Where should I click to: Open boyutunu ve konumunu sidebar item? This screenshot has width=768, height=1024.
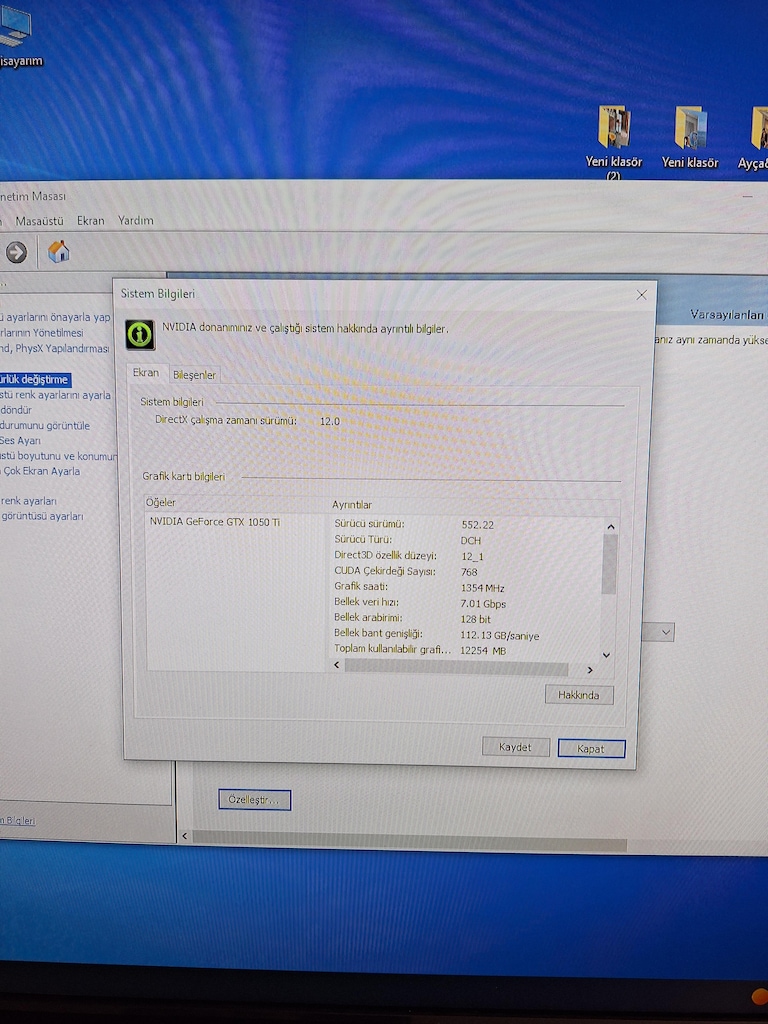coord(59,456)
